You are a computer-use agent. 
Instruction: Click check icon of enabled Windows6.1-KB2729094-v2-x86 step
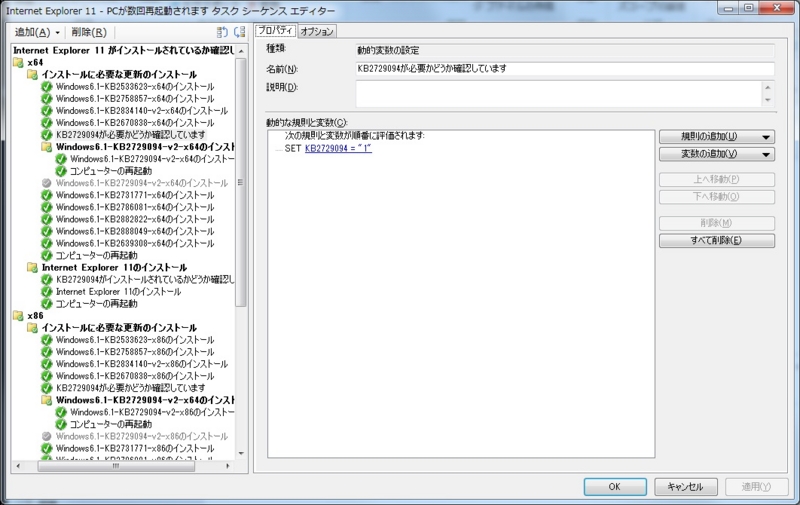click(x=61, y=412)
